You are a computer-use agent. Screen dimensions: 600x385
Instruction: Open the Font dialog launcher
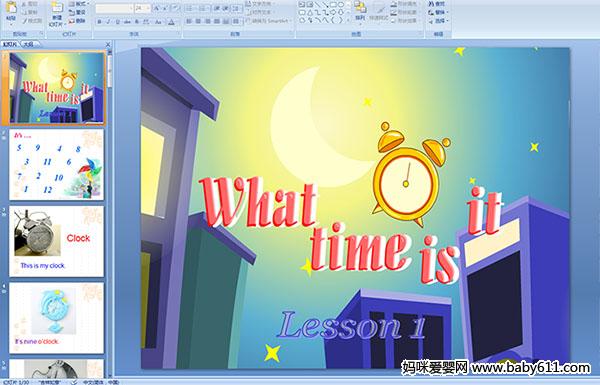tap(179, 34)
